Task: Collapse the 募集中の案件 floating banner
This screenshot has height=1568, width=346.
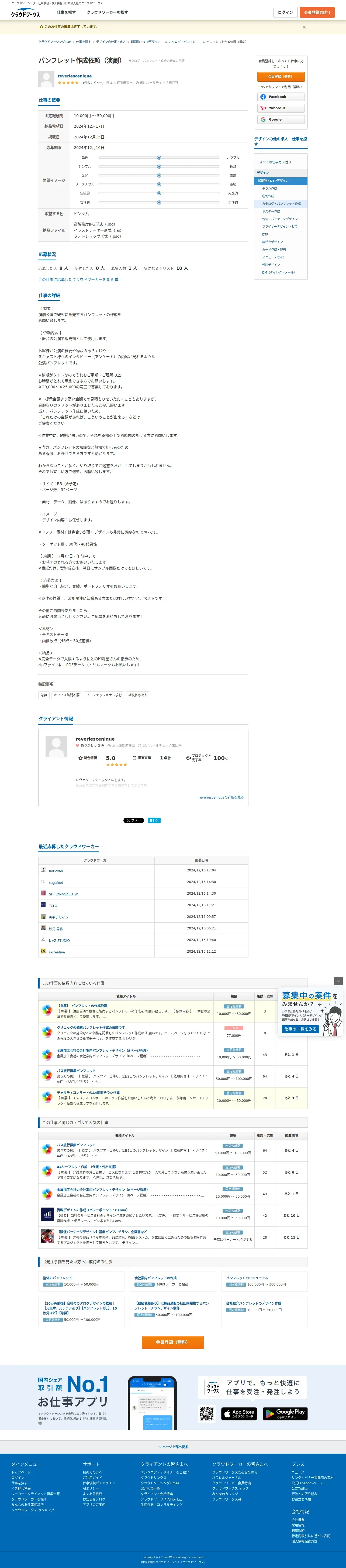Action: point(339,981)
